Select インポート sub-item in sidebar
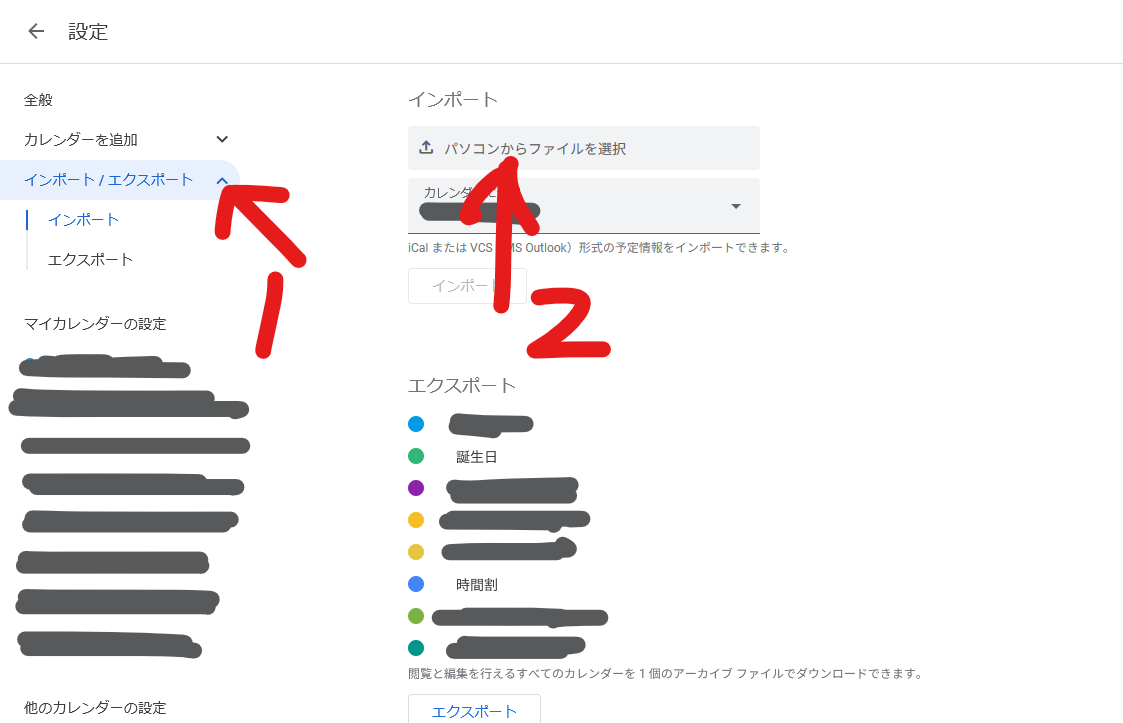The width and height of the screenshot is (1123, 723). pos(83,220)
